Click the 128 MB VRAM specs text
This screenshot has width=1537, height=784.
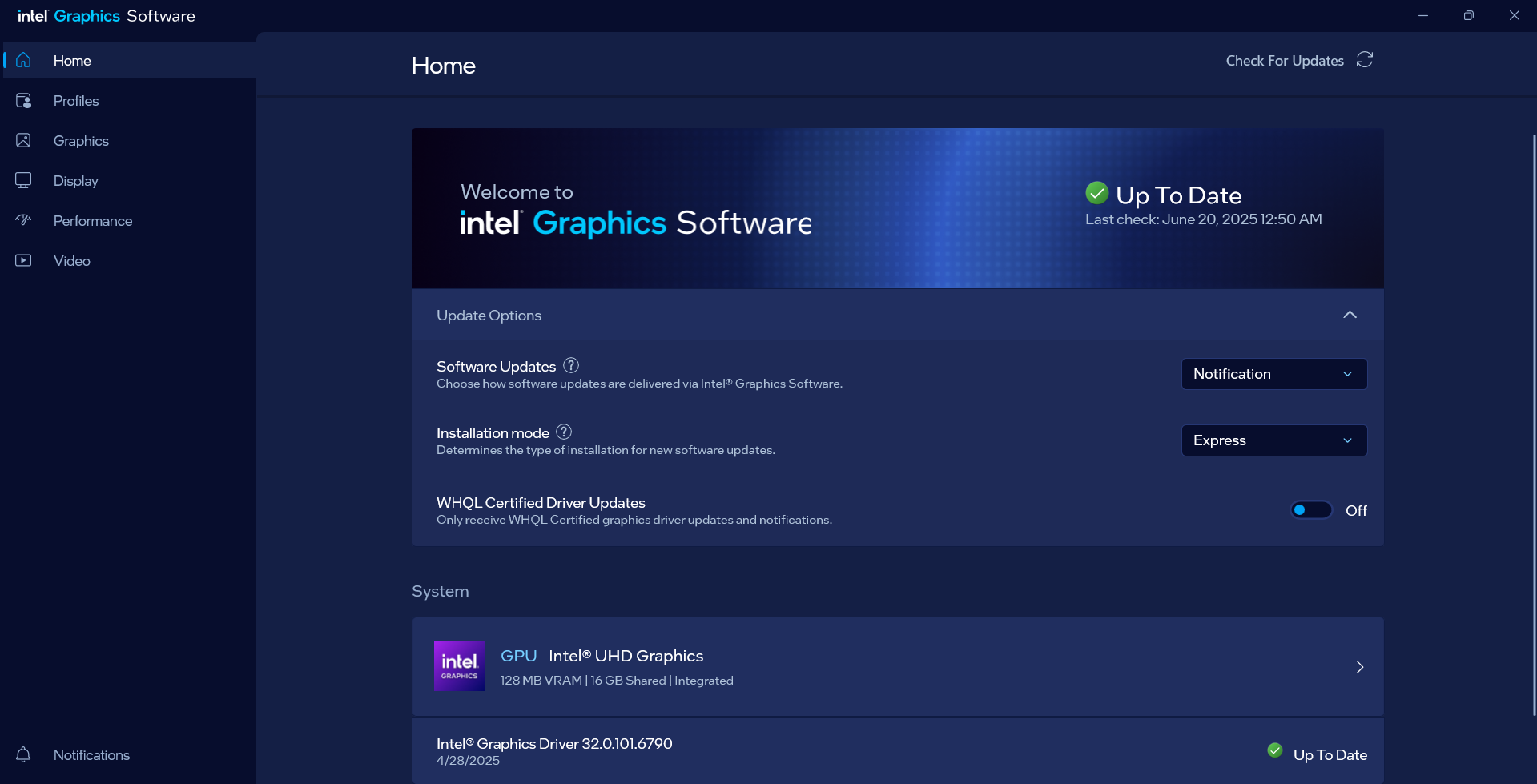617,681
